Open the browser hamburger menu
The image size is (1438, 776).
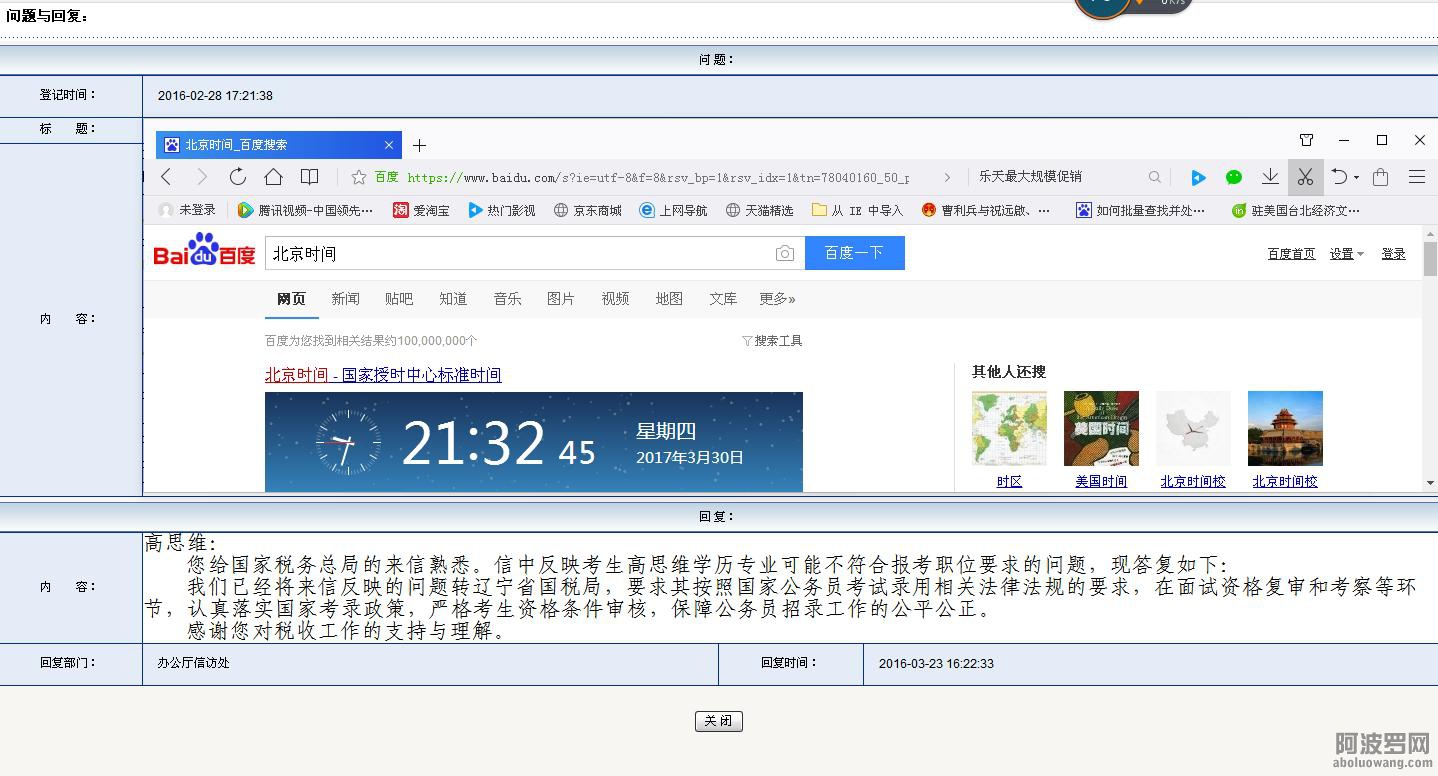[x=1417, y=177]
